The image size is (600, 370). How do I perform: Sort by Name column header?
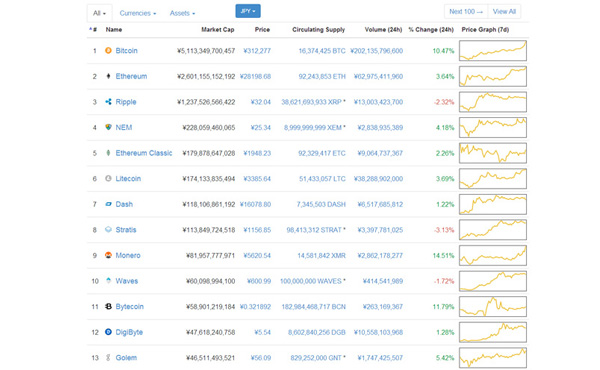click(x=114, y=29)
